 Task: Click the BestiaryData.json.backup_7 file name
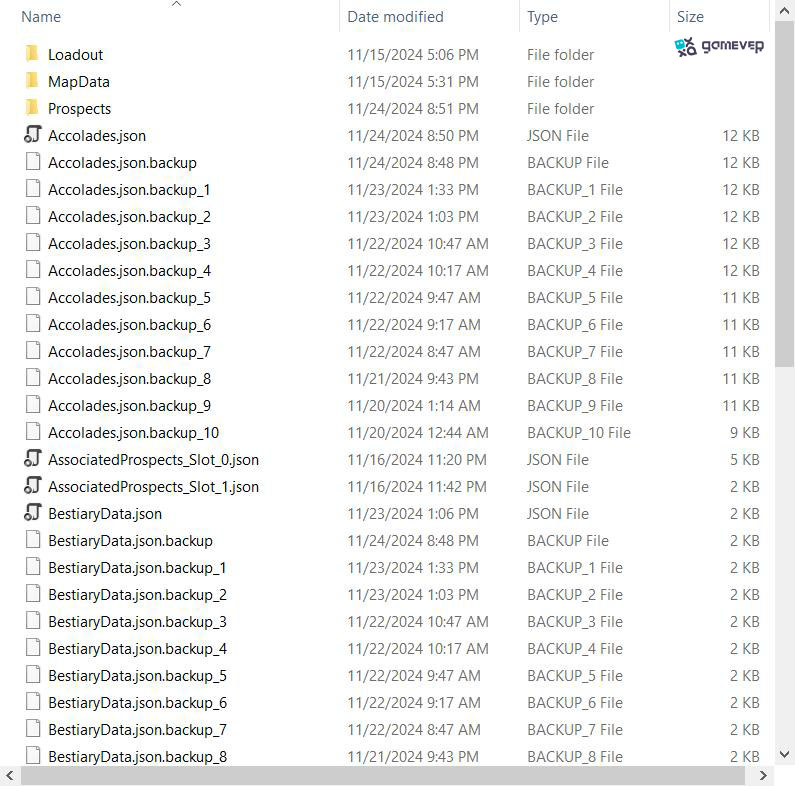[x=137, y=730]
